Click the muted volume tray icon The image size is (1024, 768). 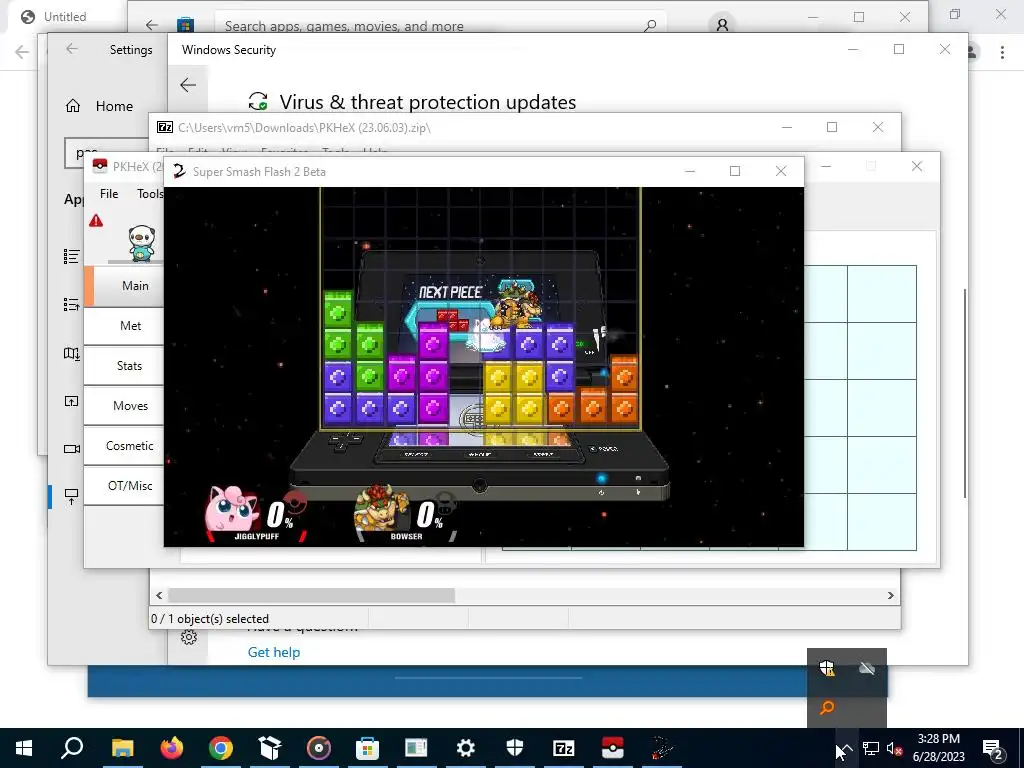(x=894, y=748)
